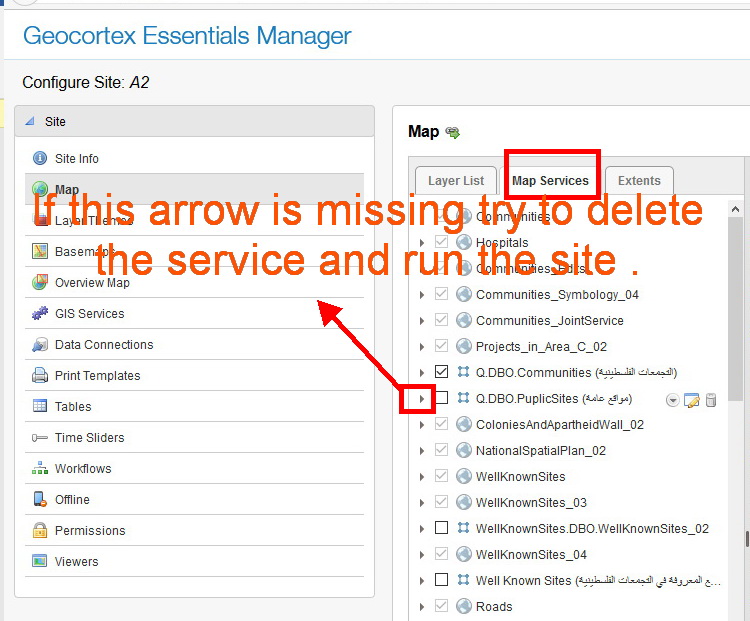Expand Communities_Symbology_04 service
This screenshot has width=750, height=621.
coord(421,295)
